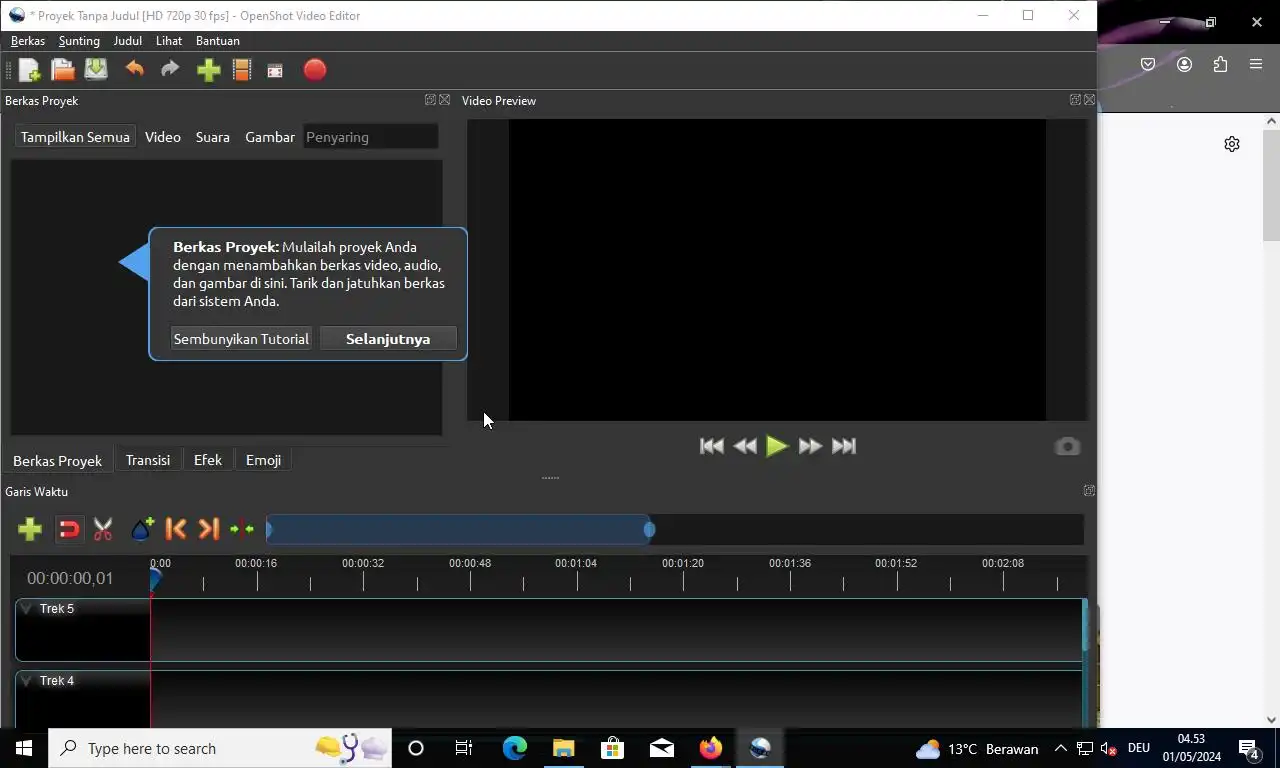Viewport: 1280px width, 768px height.
Task: Toggle the razor scissors tool
Action: point(103,529)
